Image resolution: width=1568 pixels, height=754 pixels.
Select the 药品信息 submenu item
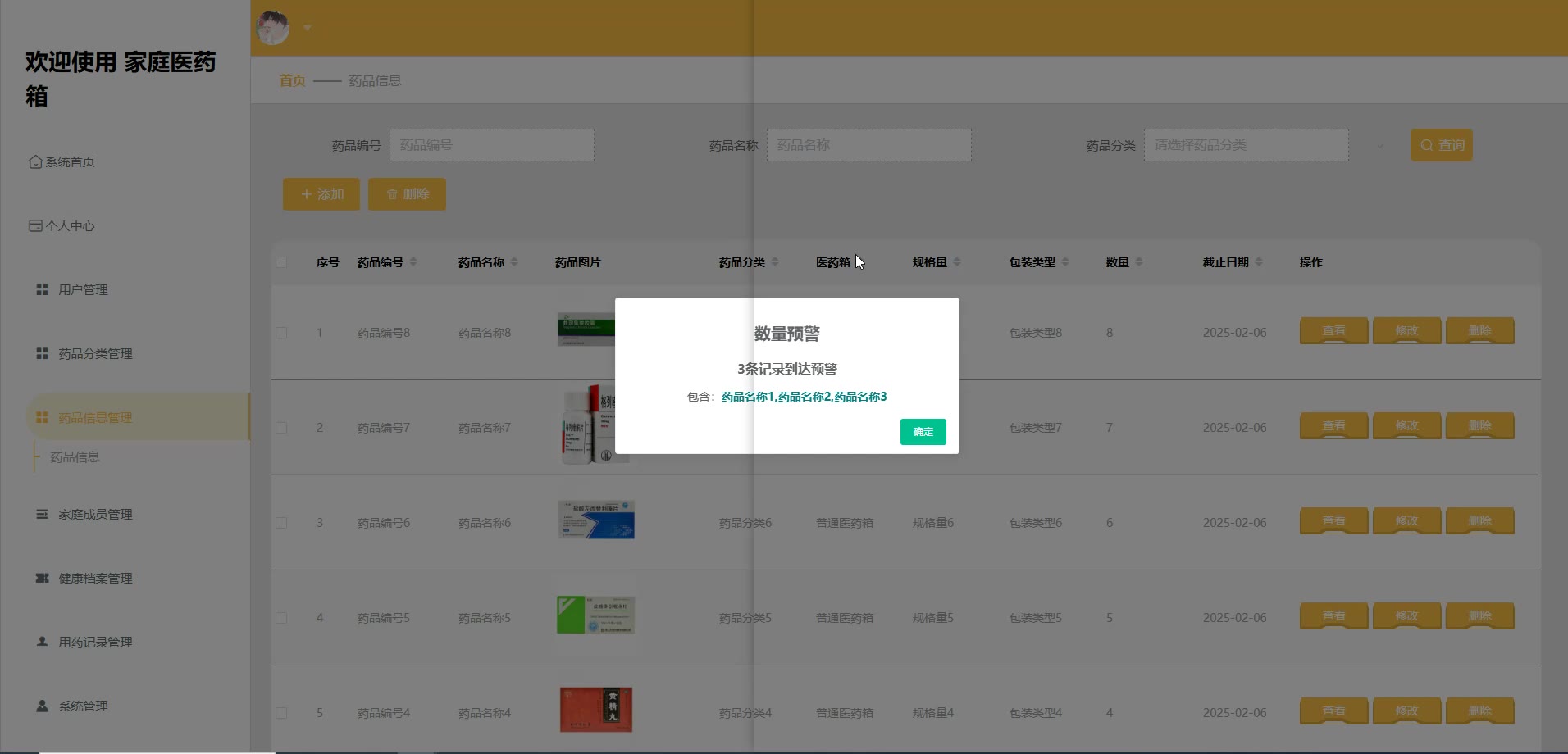pos(75,457)
